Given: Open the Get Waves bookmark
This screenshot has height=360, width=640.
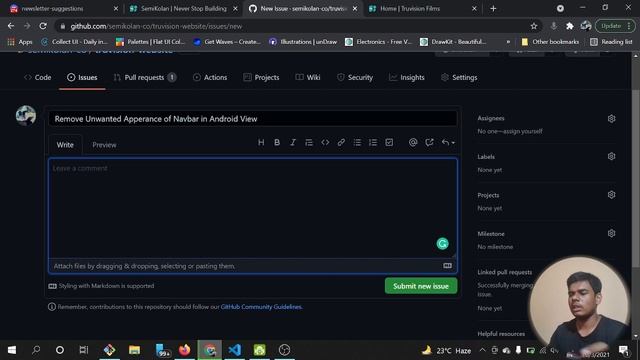Looking at the screenshot, I should coord(227,42).
